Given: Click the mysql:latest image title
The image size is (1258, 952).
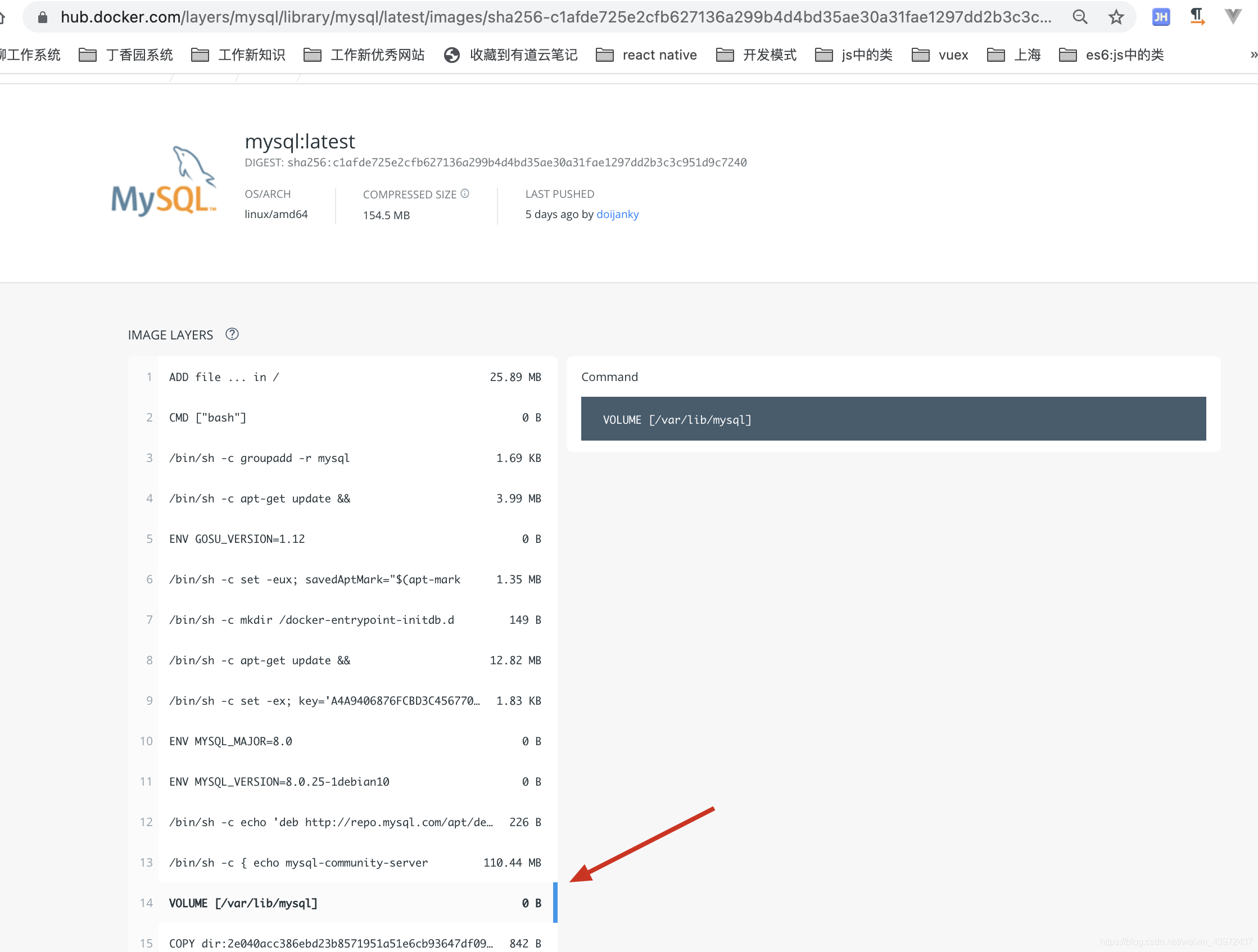Looking at the screenshot, I should click(x=300, y=141).
